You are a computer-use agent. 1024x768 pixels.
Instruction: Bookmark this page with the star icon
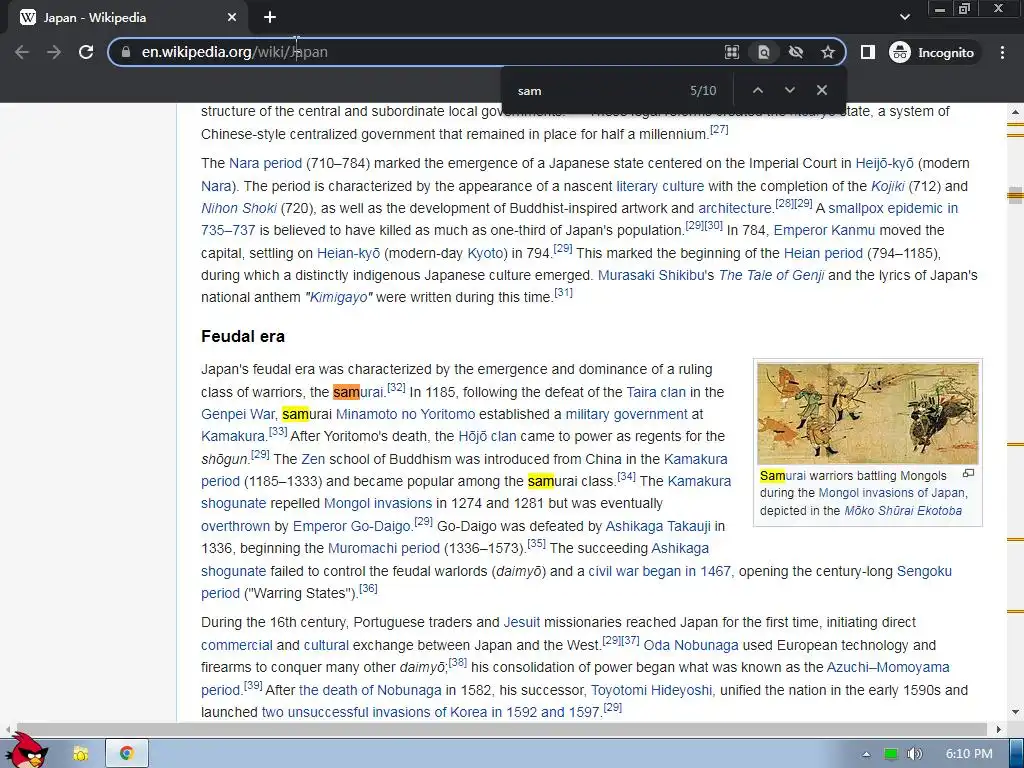pyautogui.click(x=827, y=52)
